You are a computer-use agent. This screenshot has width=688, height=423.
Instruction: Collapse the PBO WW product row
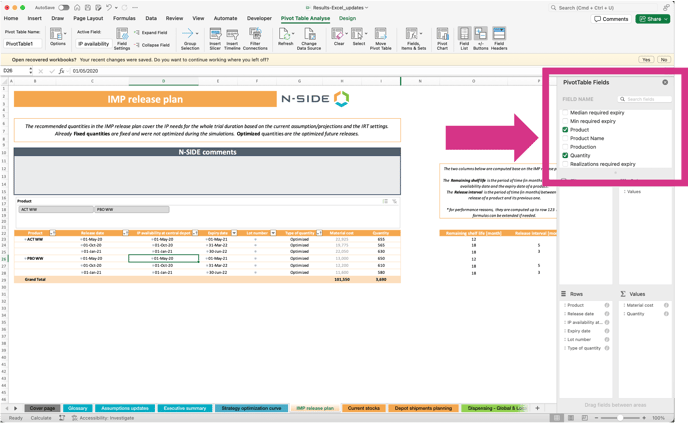tap(25, 258)
